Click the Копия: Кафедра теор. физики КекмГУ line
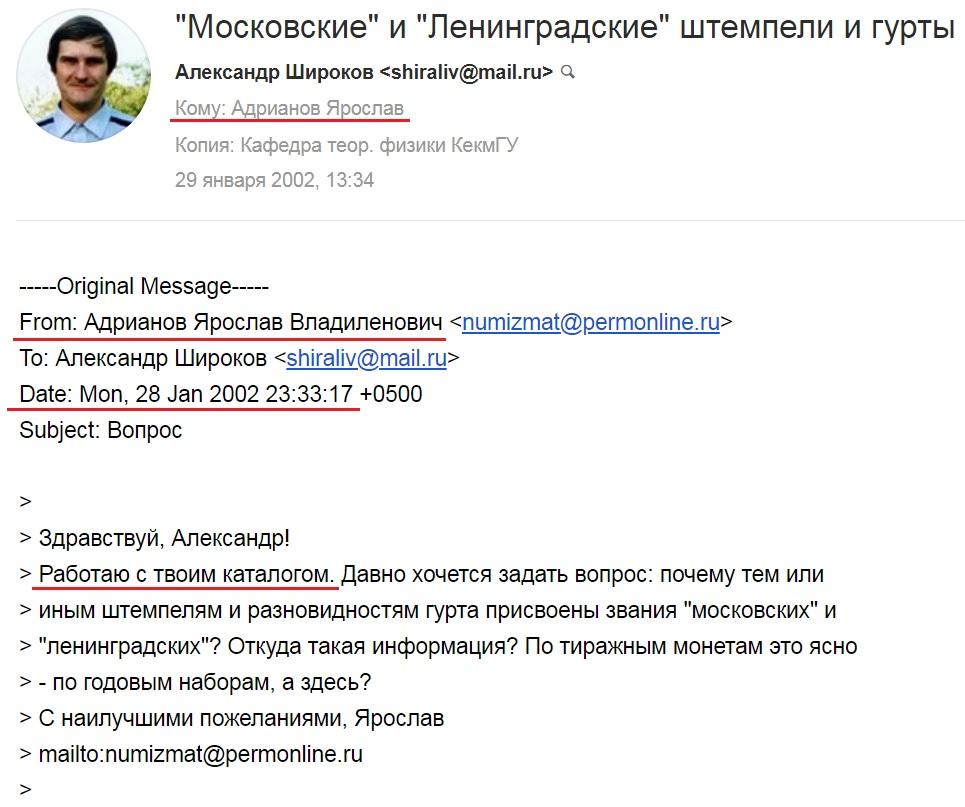The image size is (965, 807). click(346, 145)
